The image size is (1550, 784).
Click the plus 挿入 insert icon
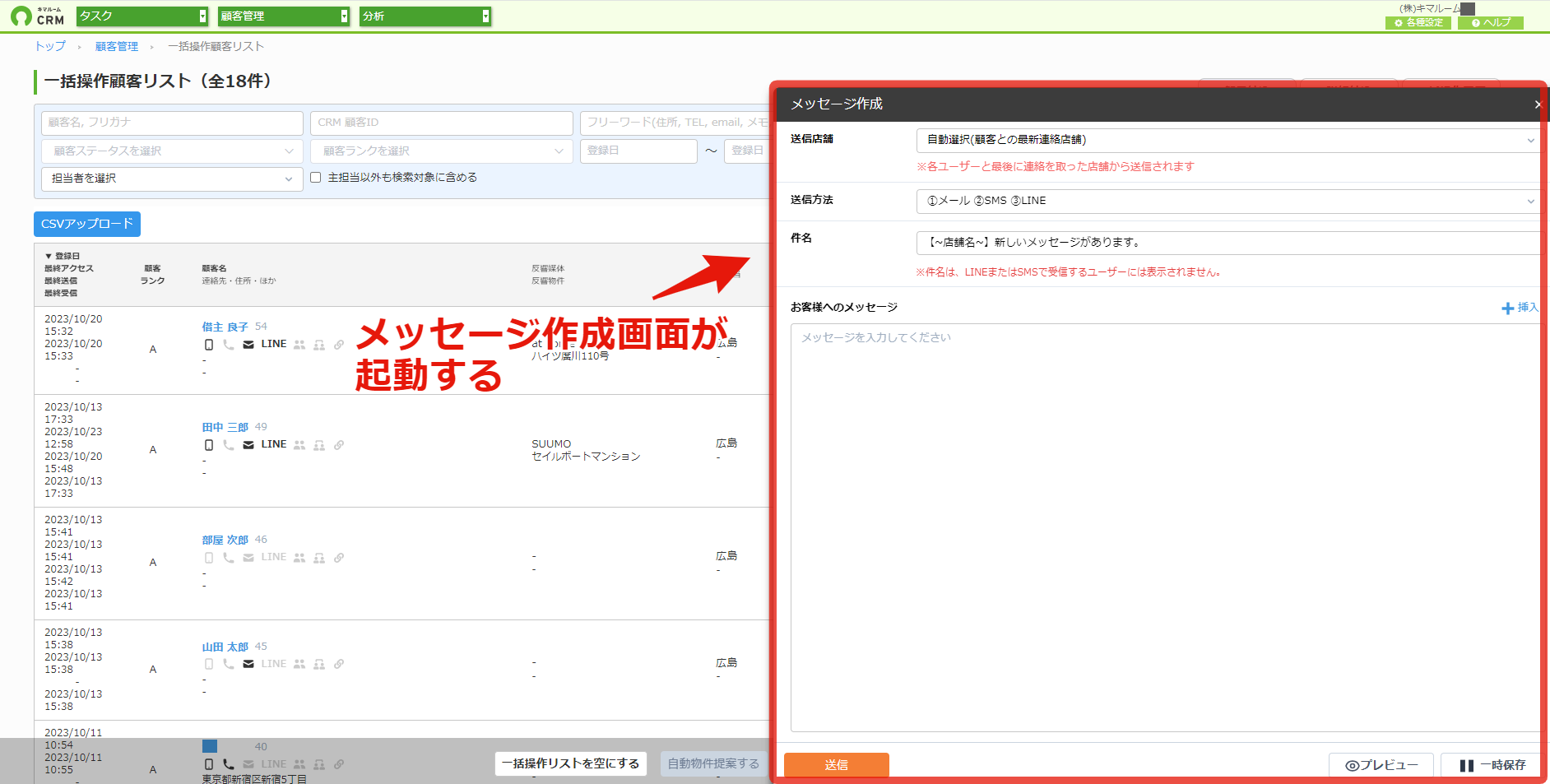1519,308
